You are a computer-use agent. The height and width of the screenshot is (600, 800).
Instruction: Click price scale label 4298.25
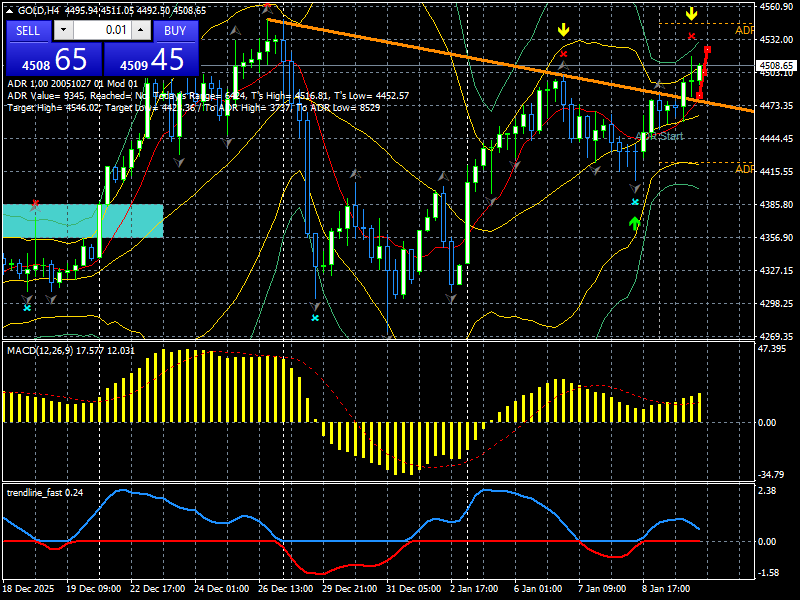pyautogui.click(x=776, y=304)
